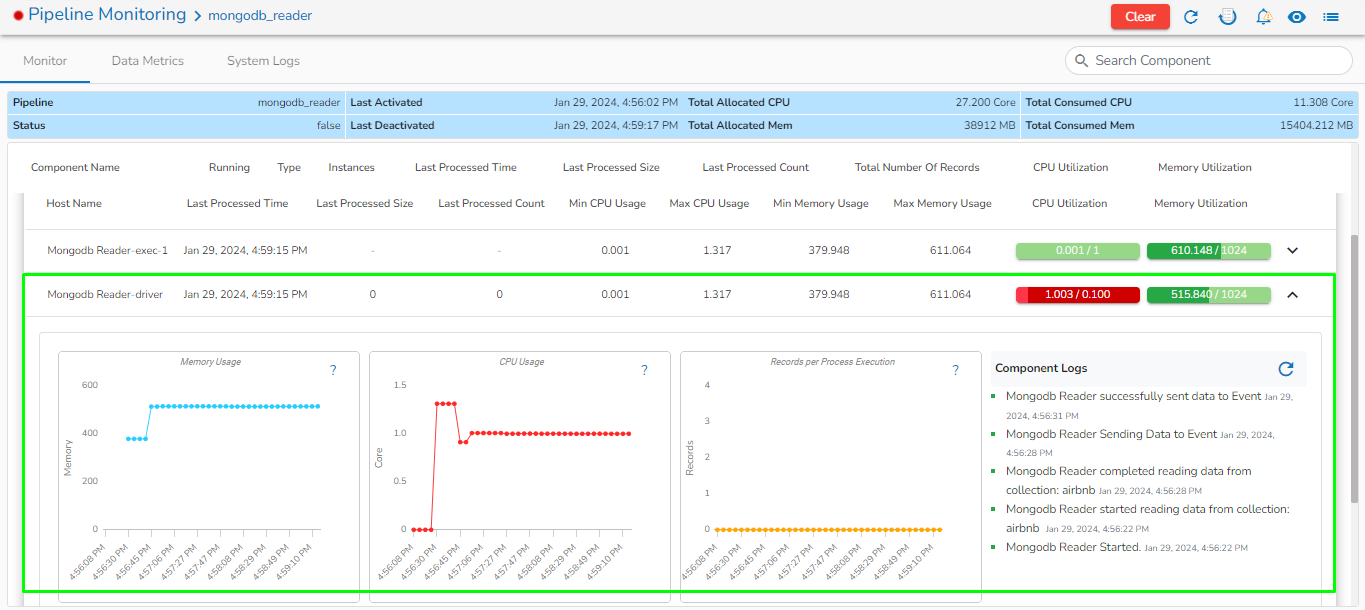Click the driver CPU Utilization red bar
The width and height of the screenshot is (1365, 610).
[x=1077, y=295]
